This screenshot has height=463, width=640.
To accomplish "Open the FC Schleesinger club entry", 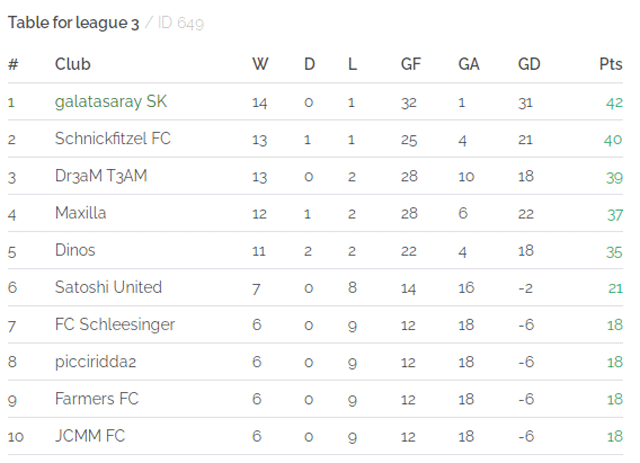I will 115,325.
